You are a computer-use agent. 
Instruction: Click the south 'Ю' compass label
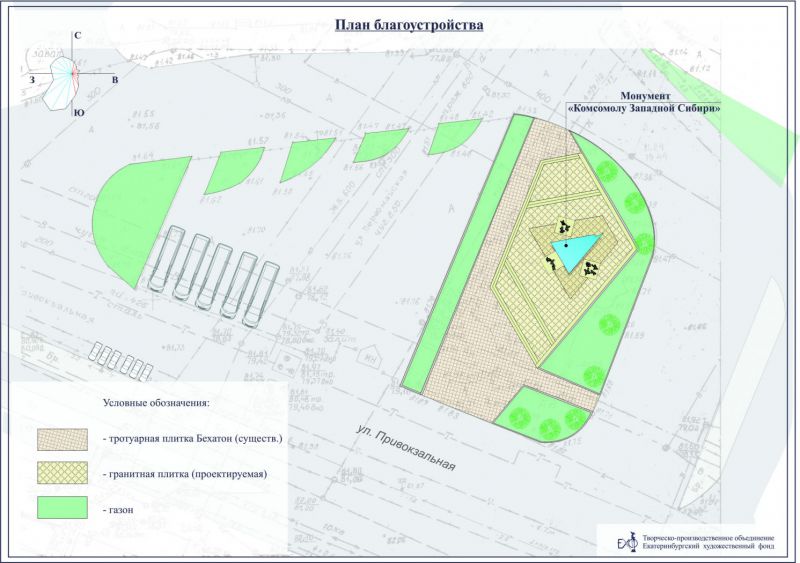(78, 114)
